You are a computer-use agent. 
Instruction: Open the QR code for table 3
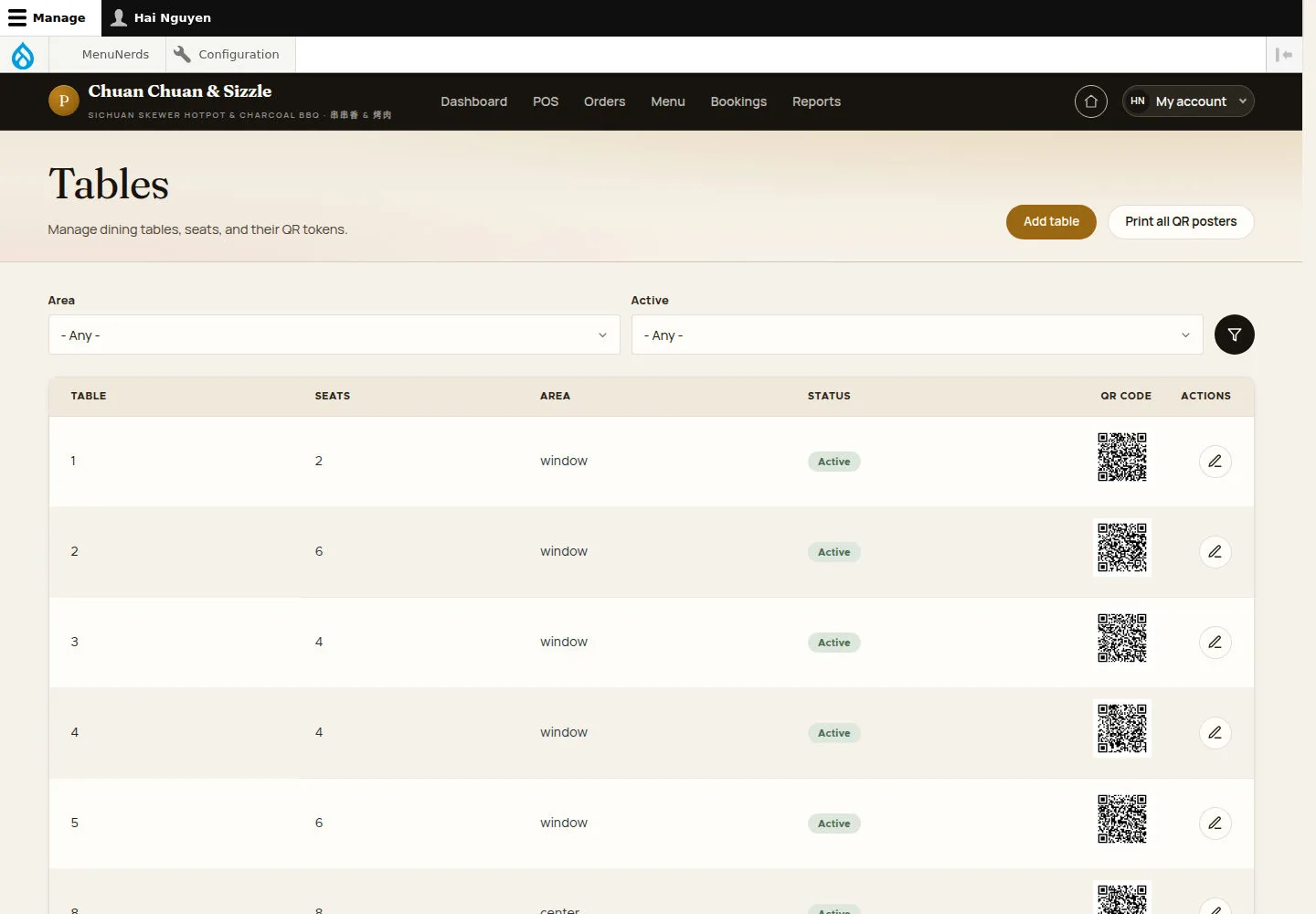(x=1122, y=638)
